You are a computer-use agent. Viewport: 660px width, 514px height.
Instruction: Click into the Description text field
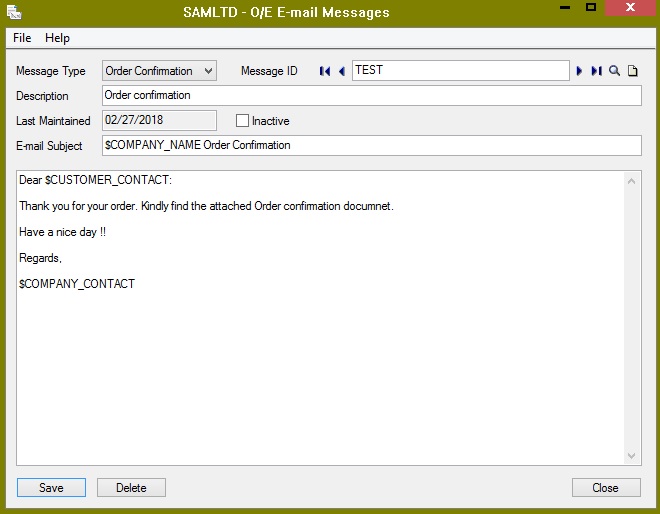tap(372, 96)
